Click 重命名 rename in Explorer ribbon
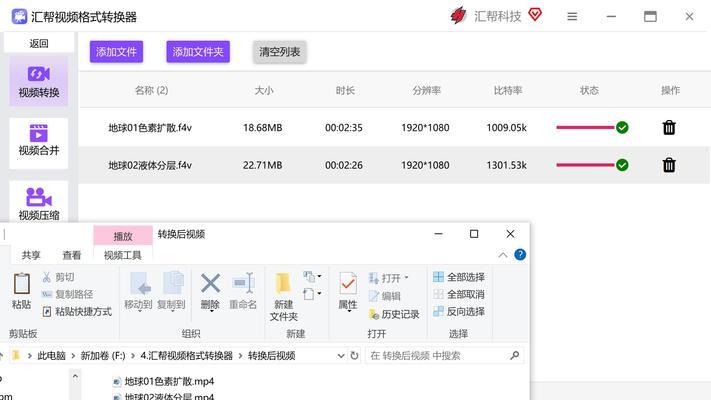 point(243,291)
